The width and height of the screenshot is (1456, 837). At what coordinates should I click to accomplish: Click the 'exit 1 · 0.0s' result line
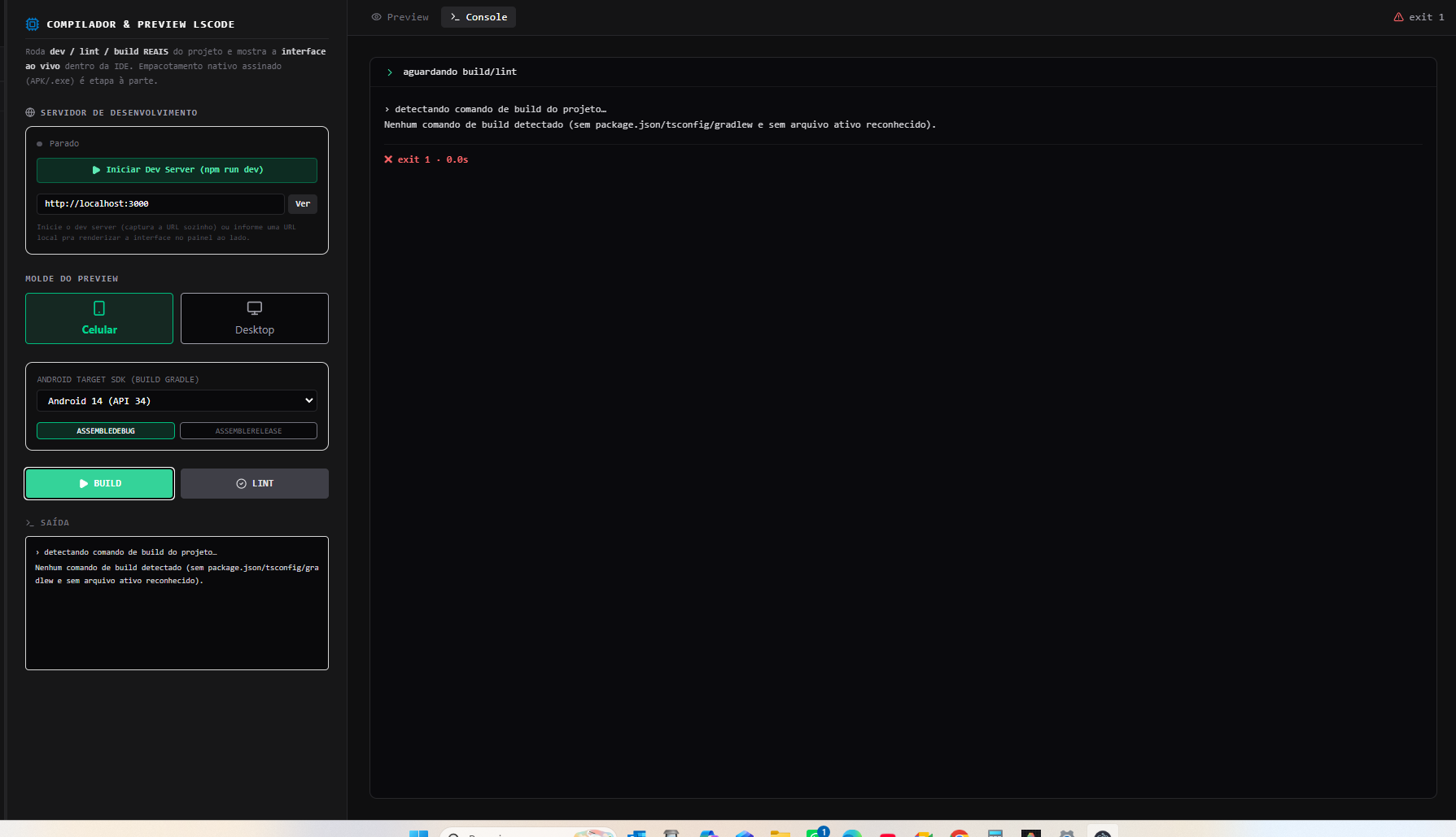click(x=426, y=160)
